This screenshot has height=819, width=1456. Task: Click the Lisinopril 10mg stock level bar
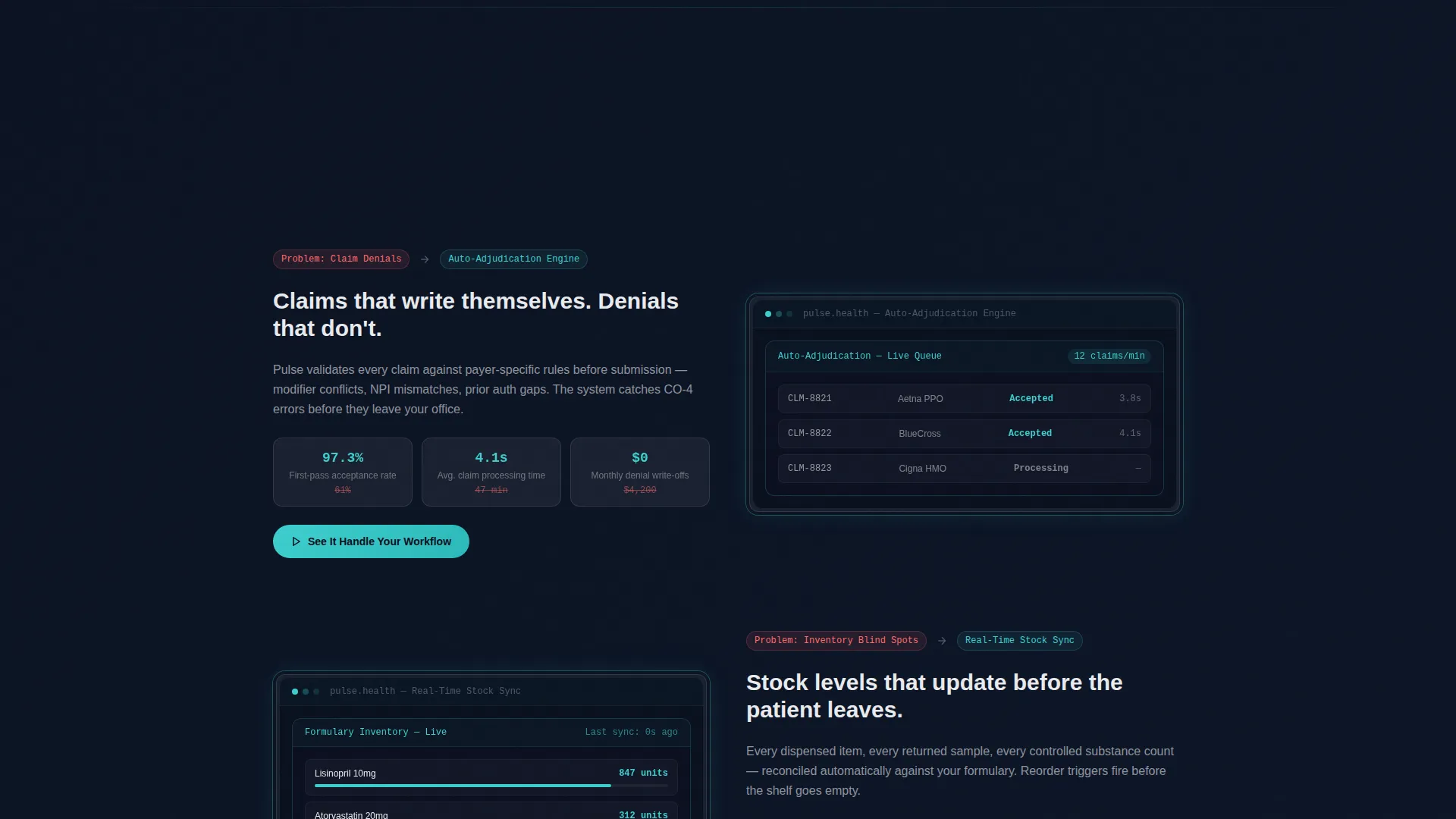[x=491, y=786]
